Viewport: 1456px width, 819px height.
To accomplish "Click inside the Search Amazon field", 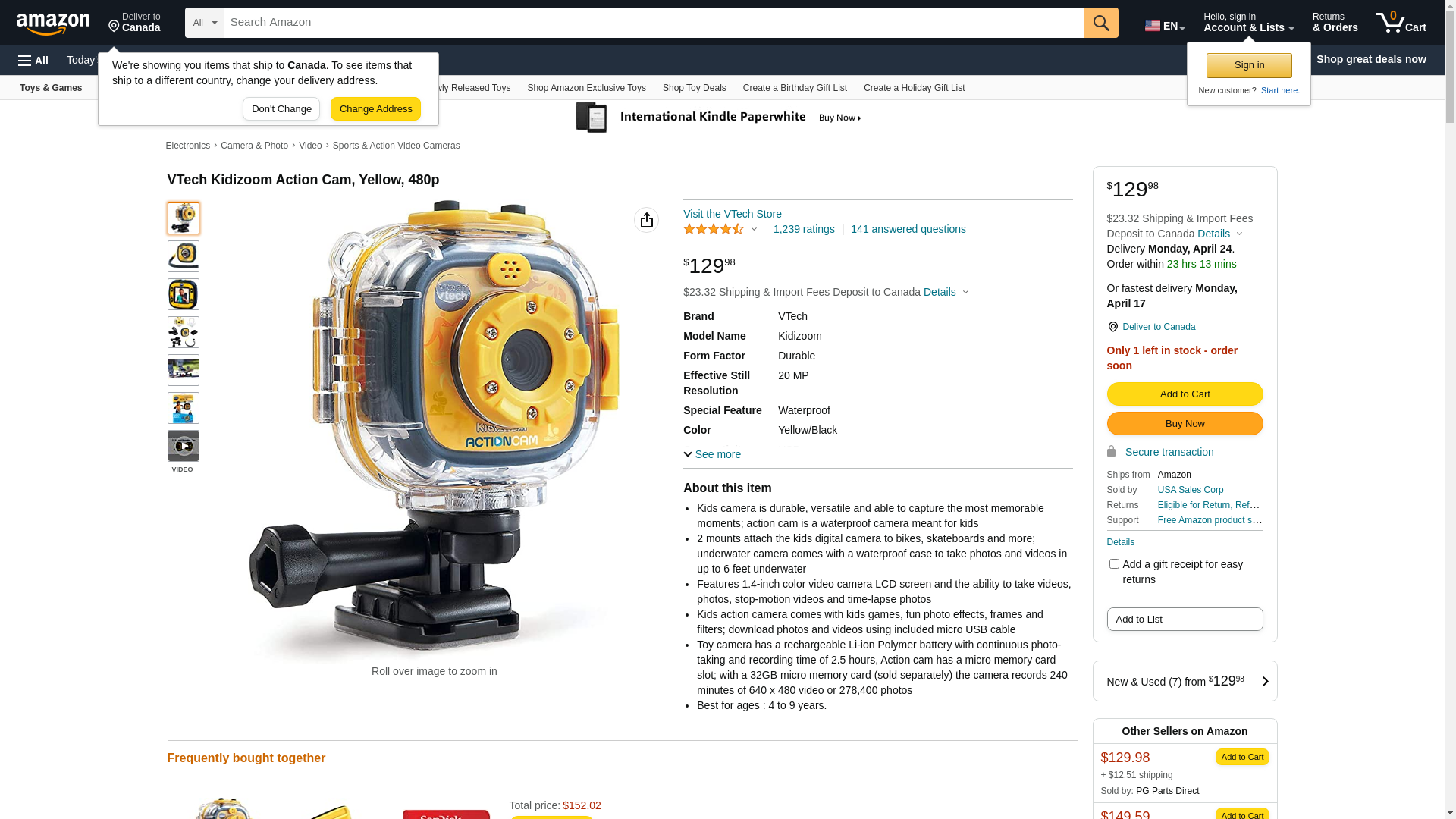I will coord(654,23).
